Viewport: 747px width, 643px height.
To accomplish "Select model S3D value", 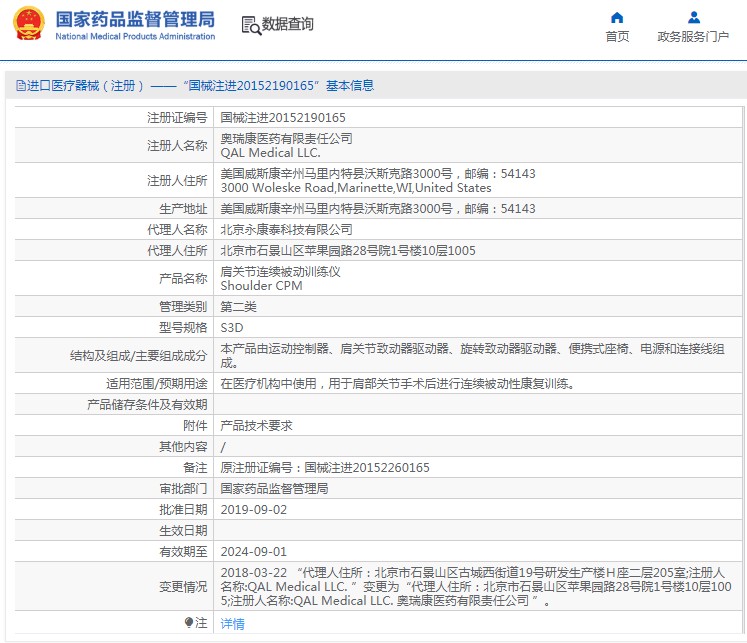I will click(x=232, y=328).
